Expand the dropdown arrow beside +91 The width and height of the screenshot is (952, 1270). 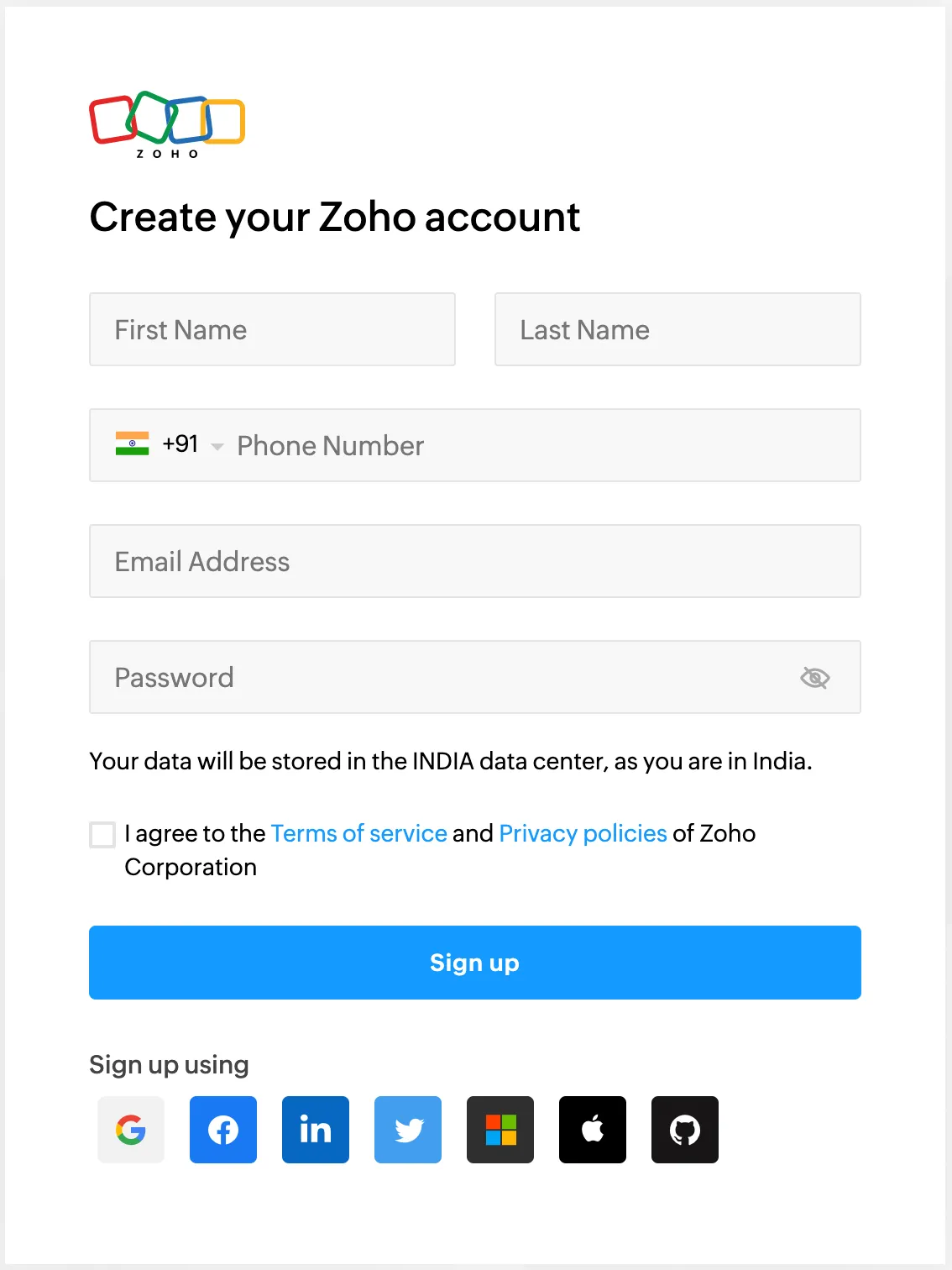click(217, 446)
